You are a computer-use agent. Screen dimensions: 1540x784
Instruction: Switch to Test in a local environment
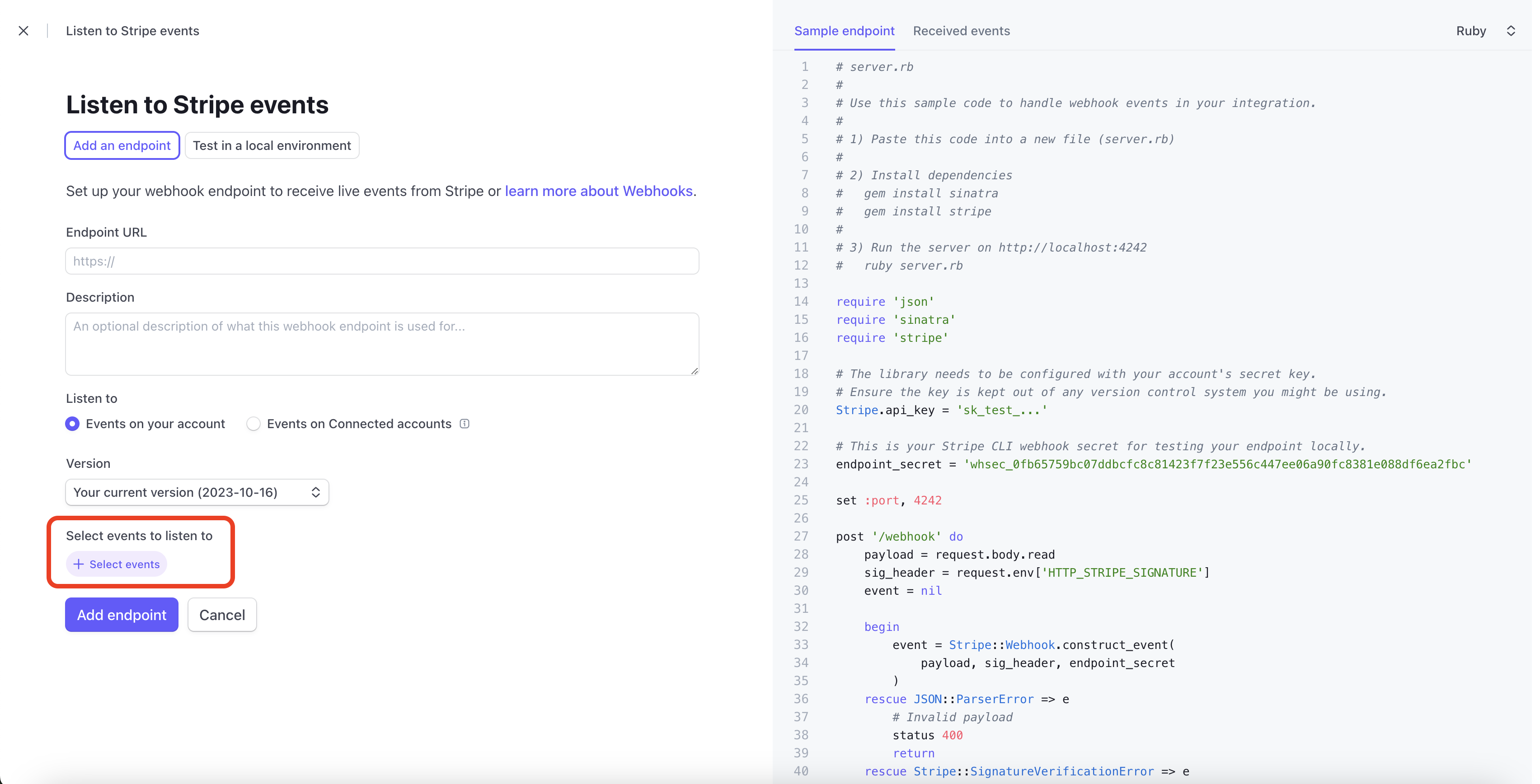pyautogui.click(x=272, y=145)
